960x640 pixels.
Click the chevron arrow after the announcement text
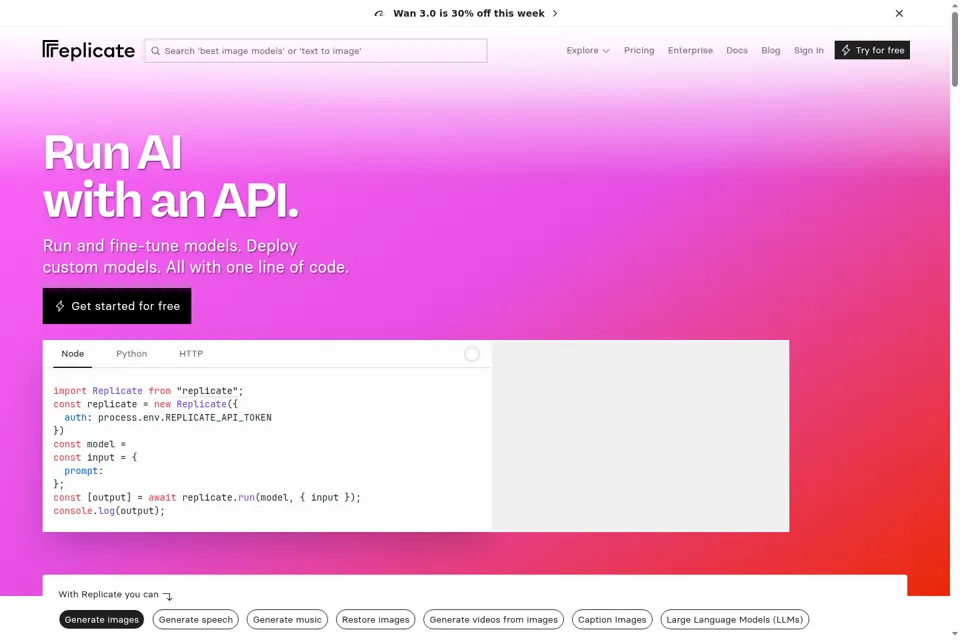point(555,13)
